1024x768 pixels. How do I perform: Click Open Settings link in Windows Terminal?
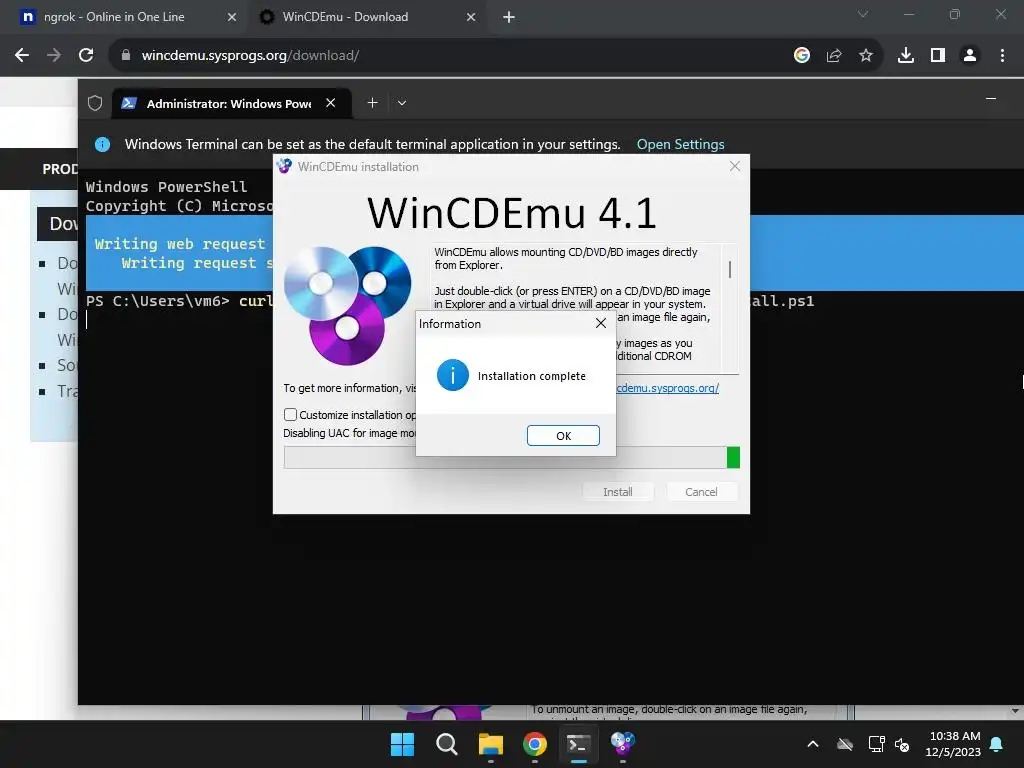pyautogui.click(x=680, y=144)
